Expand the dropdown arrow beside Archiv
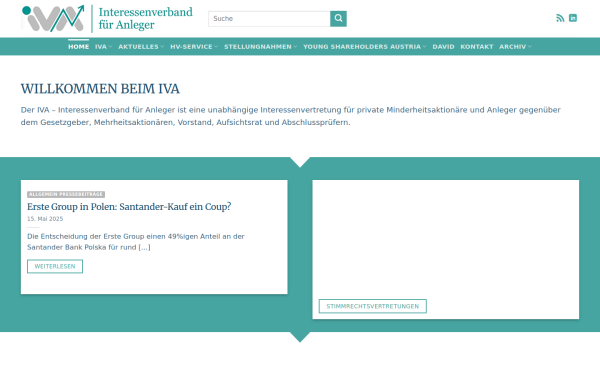 point(530,47)
